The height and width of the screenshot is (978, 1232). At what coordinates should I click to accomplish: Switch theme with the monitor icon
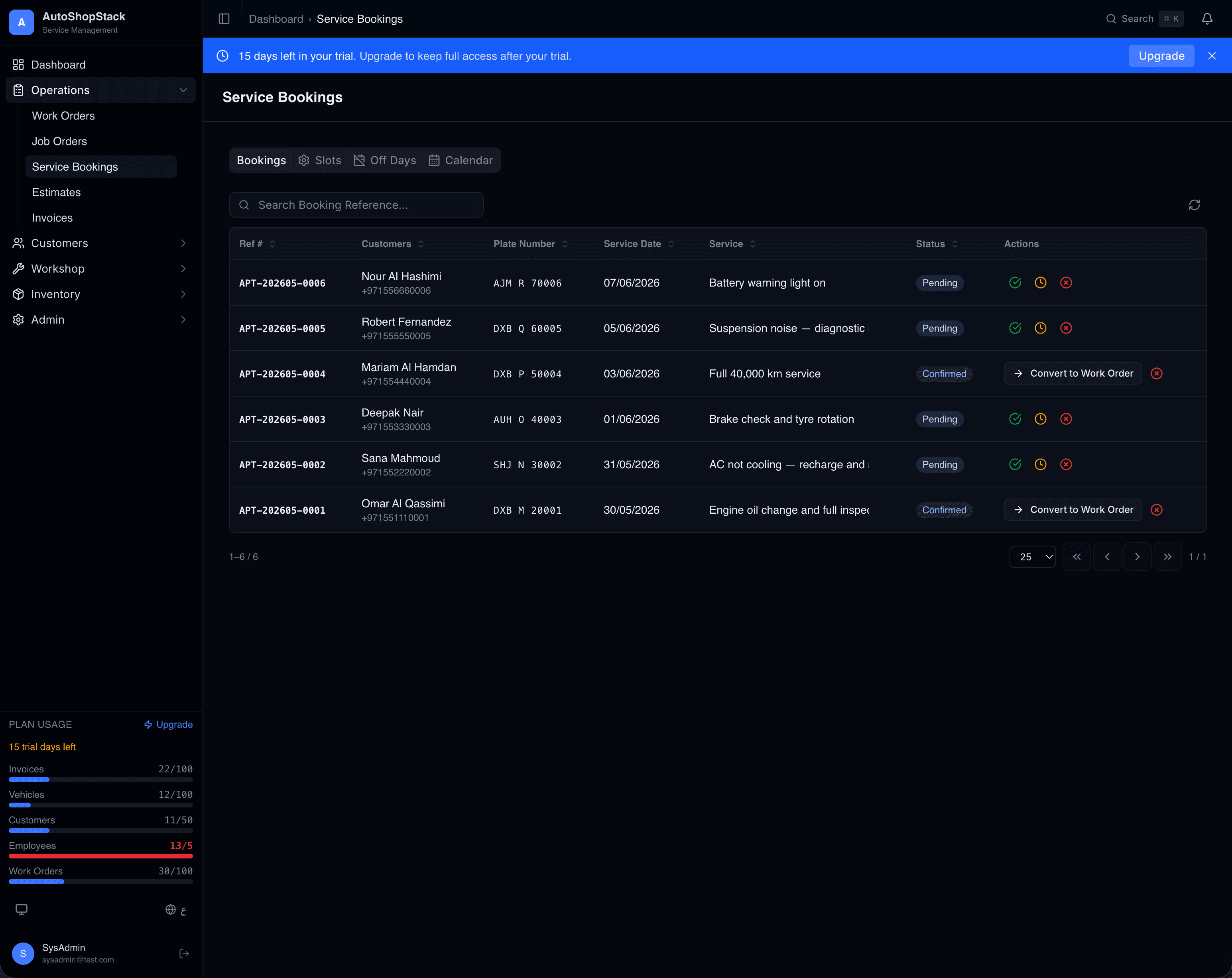coord(21,909)
